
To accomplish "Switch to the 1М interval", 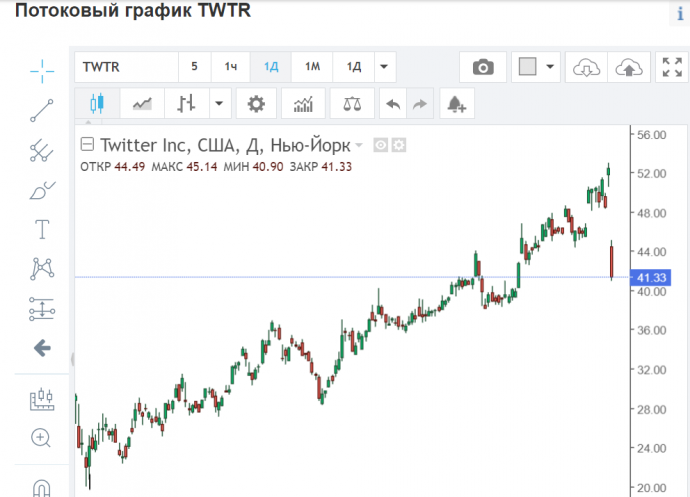I will tap(312, 67).
